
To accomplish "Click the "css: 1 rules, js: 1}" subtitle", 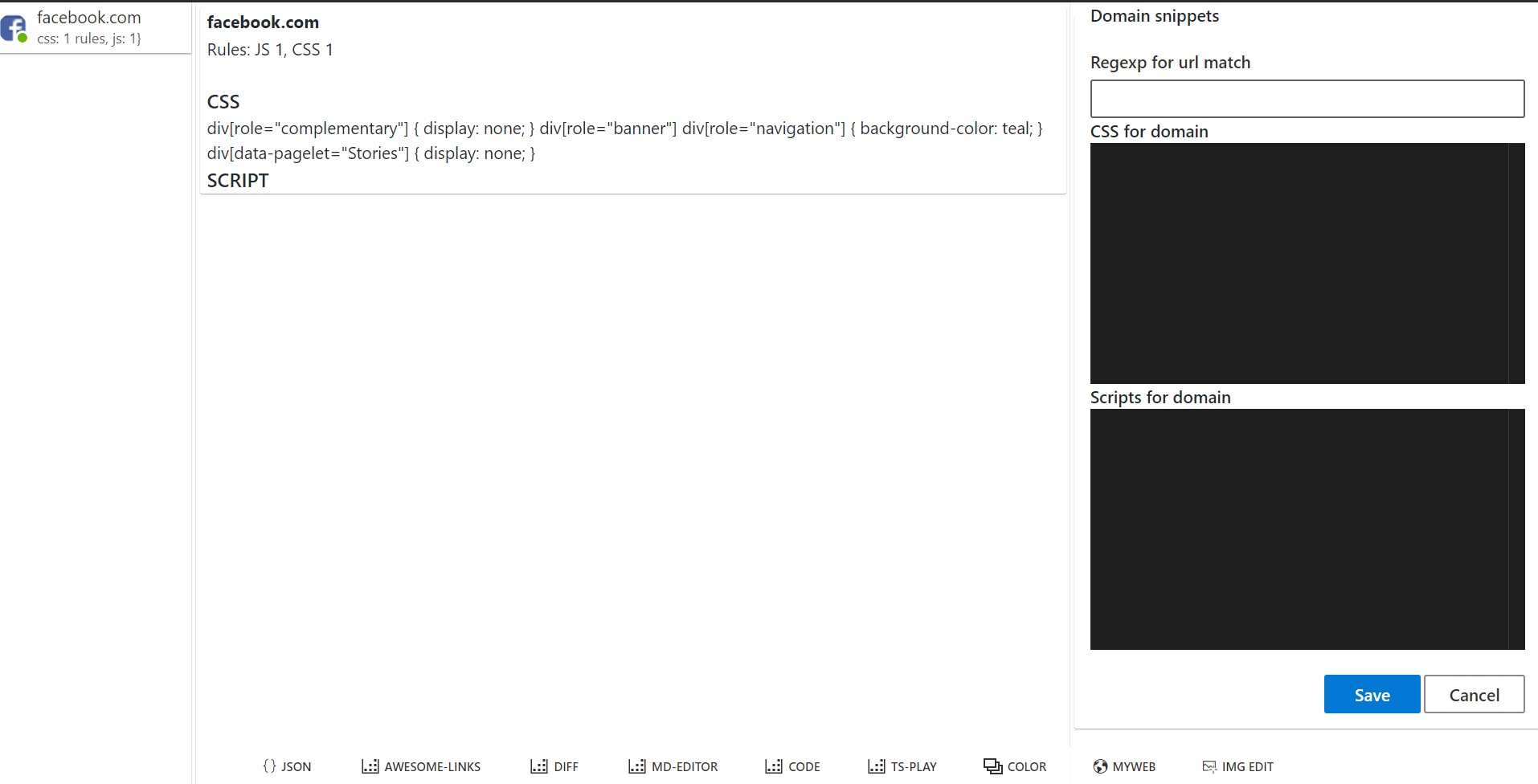I will [x=89, y=39].
